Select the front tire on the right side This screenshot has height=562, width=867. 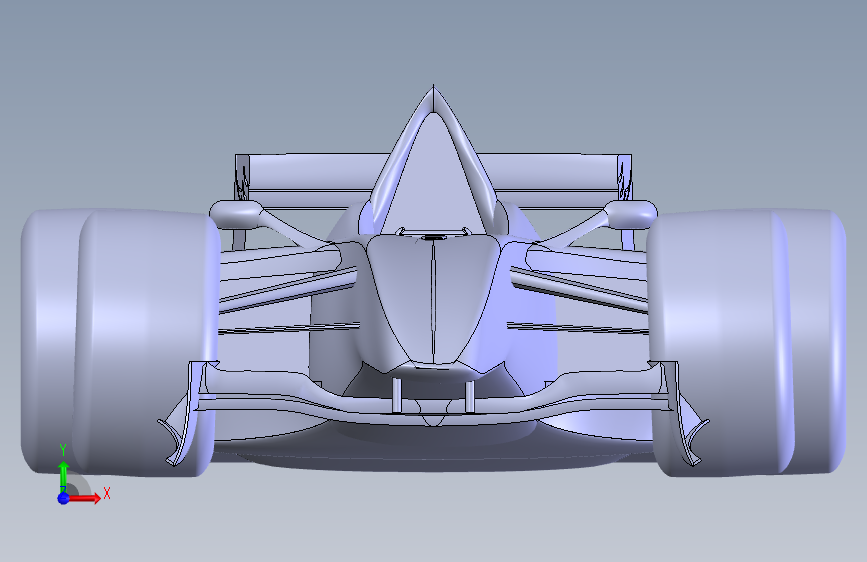(719, 343)
